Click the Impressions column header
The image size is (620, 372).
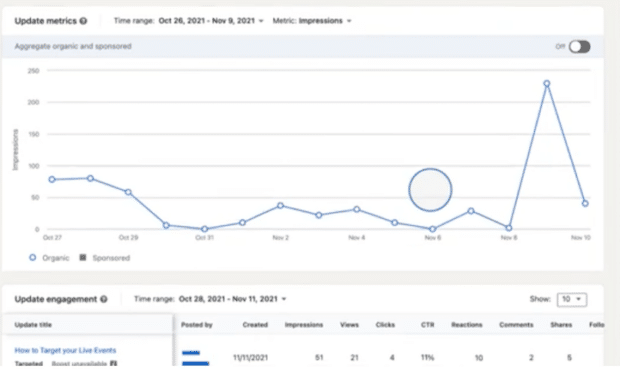click(x=304, y=325)
